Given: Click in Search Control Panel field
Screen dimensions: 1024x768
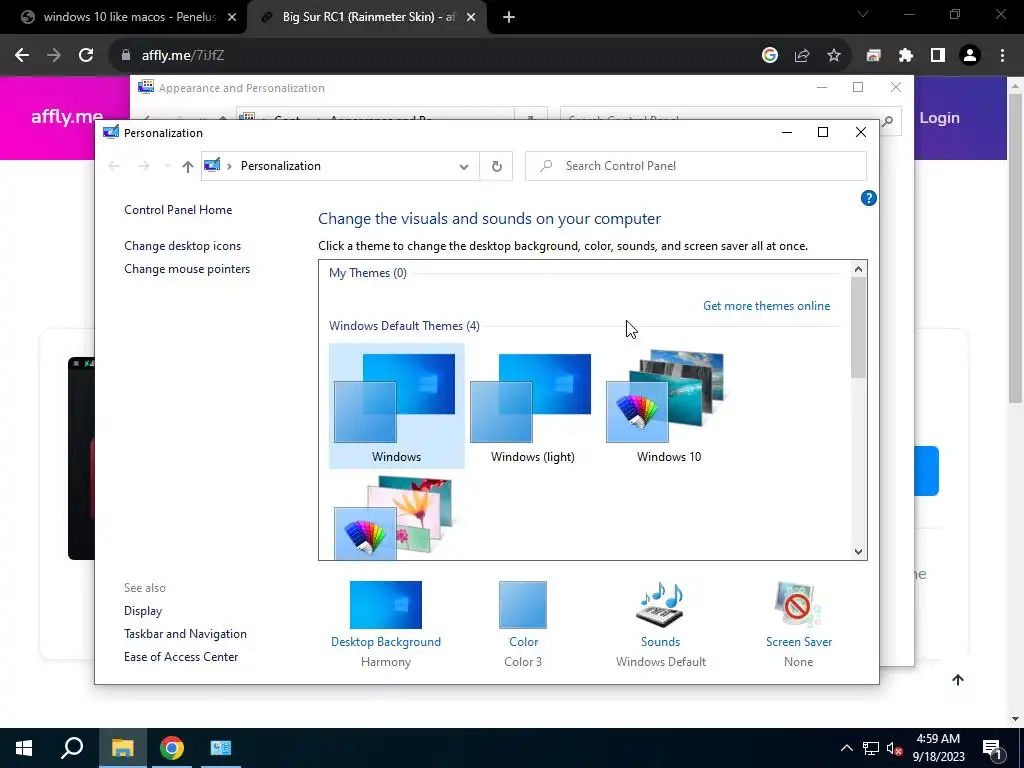Looking at the screenshot, I should (696, 166).
